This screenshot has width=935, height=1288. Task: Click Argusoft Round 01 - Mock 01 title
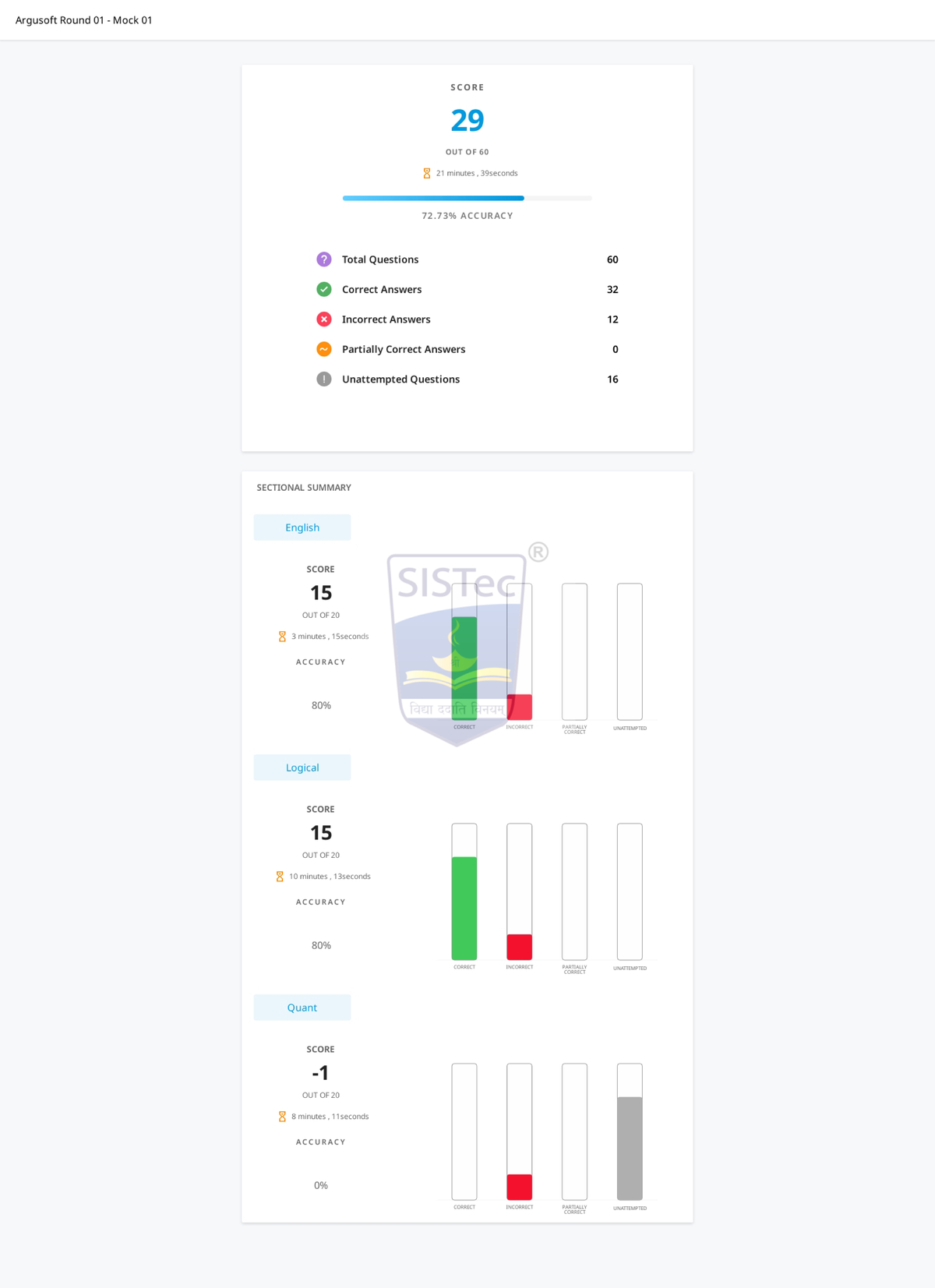[84, 20]
